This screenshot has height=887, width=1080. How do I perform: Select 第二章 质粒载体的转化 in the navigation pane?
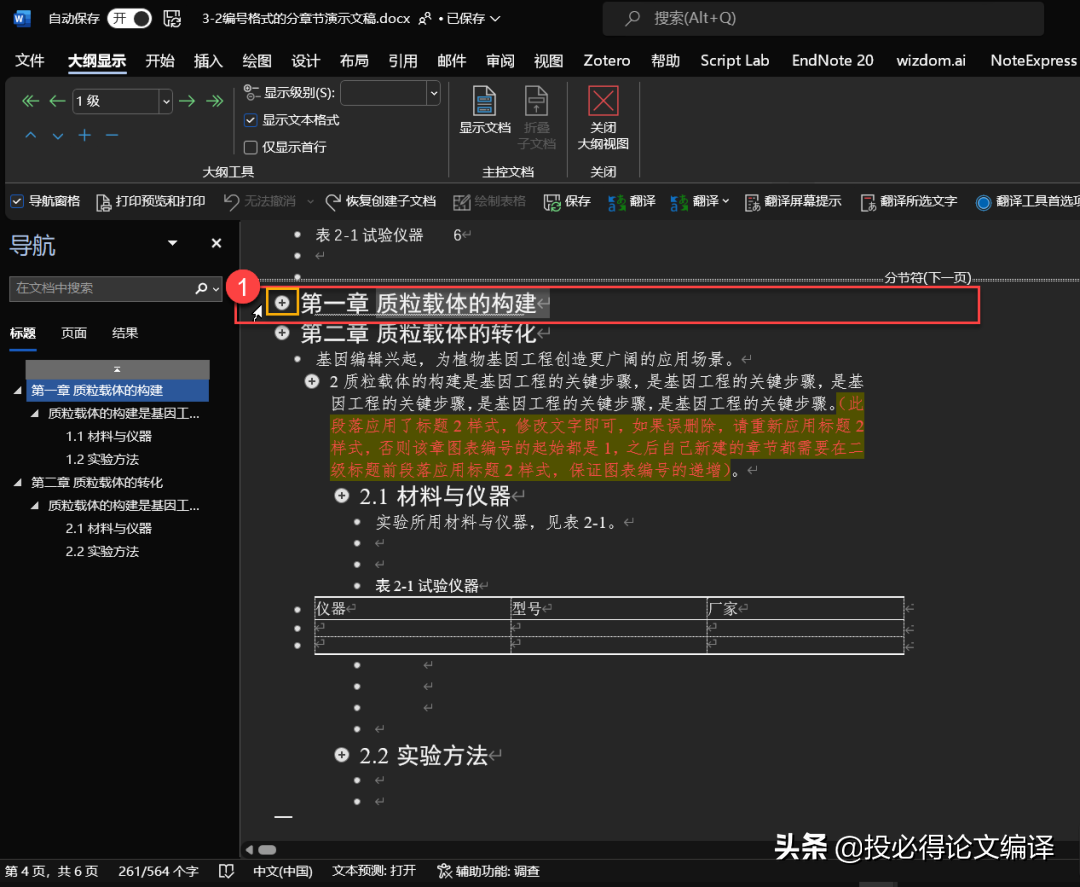[x=97, y=482]
